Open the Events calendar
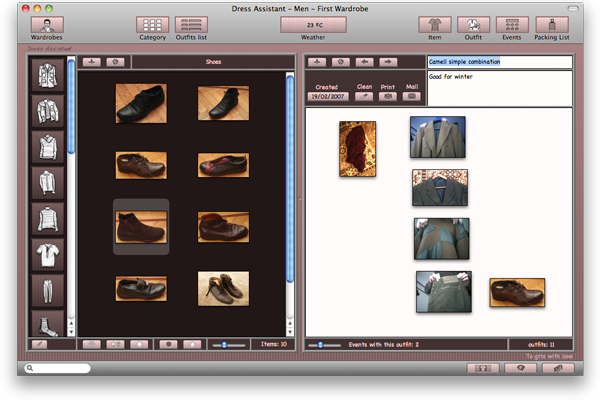 pyautogui.click(x=511, y=25)
